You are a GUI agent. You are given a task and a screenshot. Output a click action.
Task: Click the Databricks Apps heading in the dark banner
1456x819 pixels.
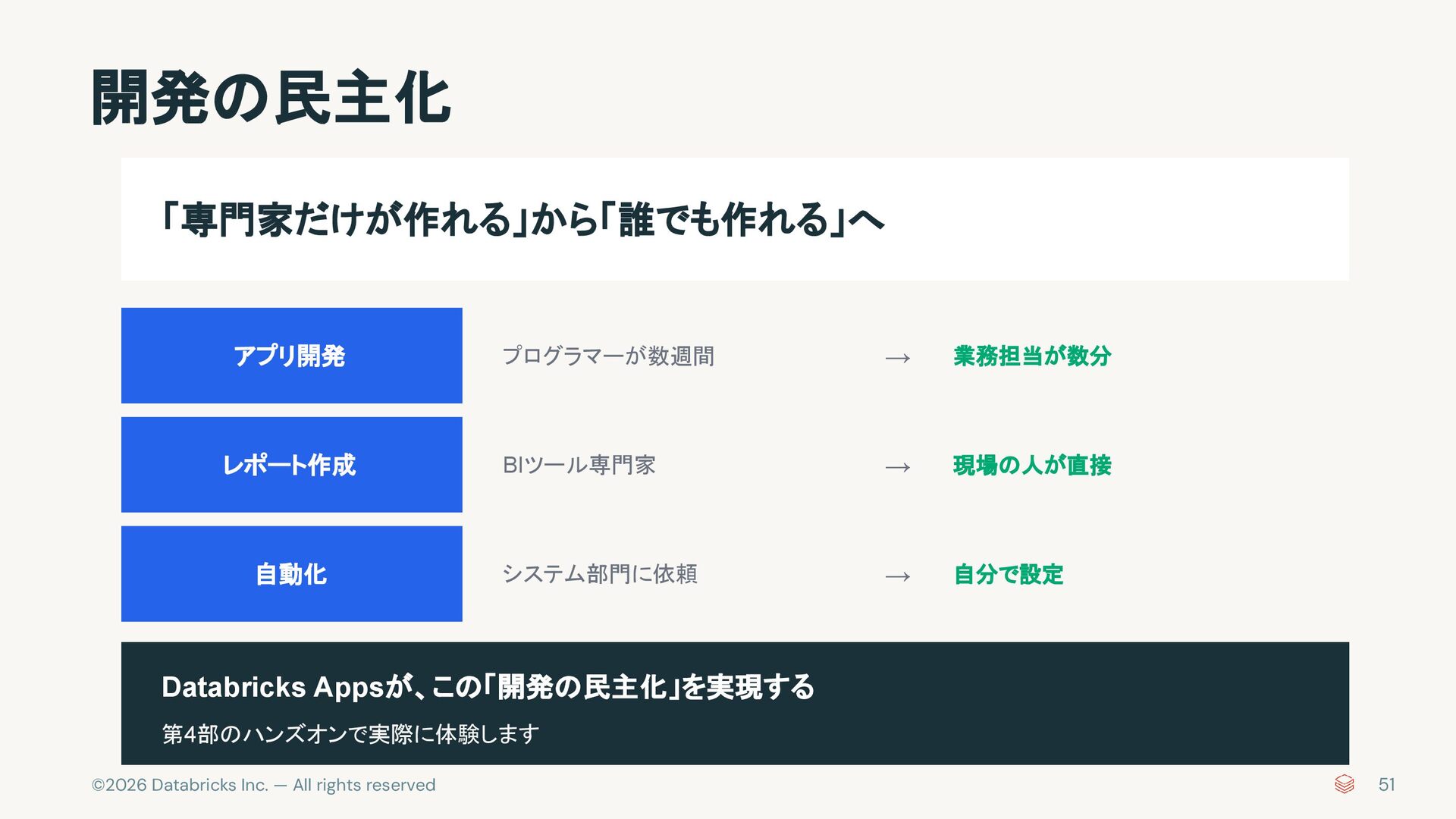488,687
